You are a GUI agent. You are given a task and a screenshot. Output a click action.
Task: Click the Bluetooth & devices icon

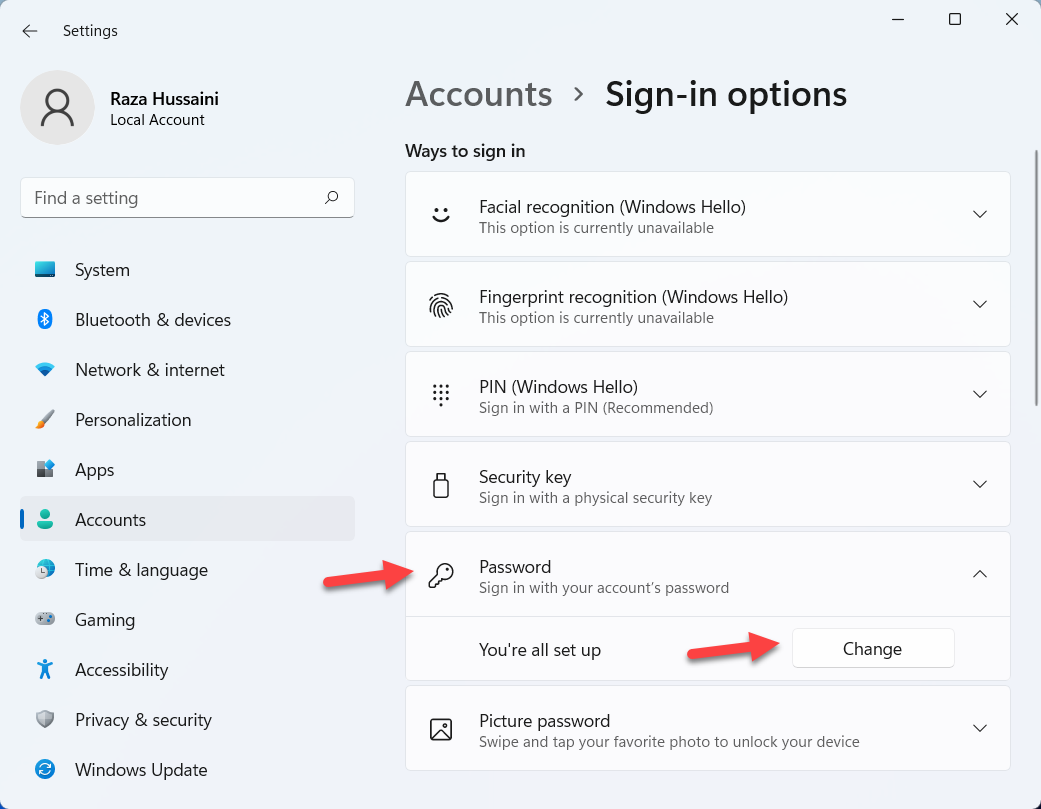point(45,320)
